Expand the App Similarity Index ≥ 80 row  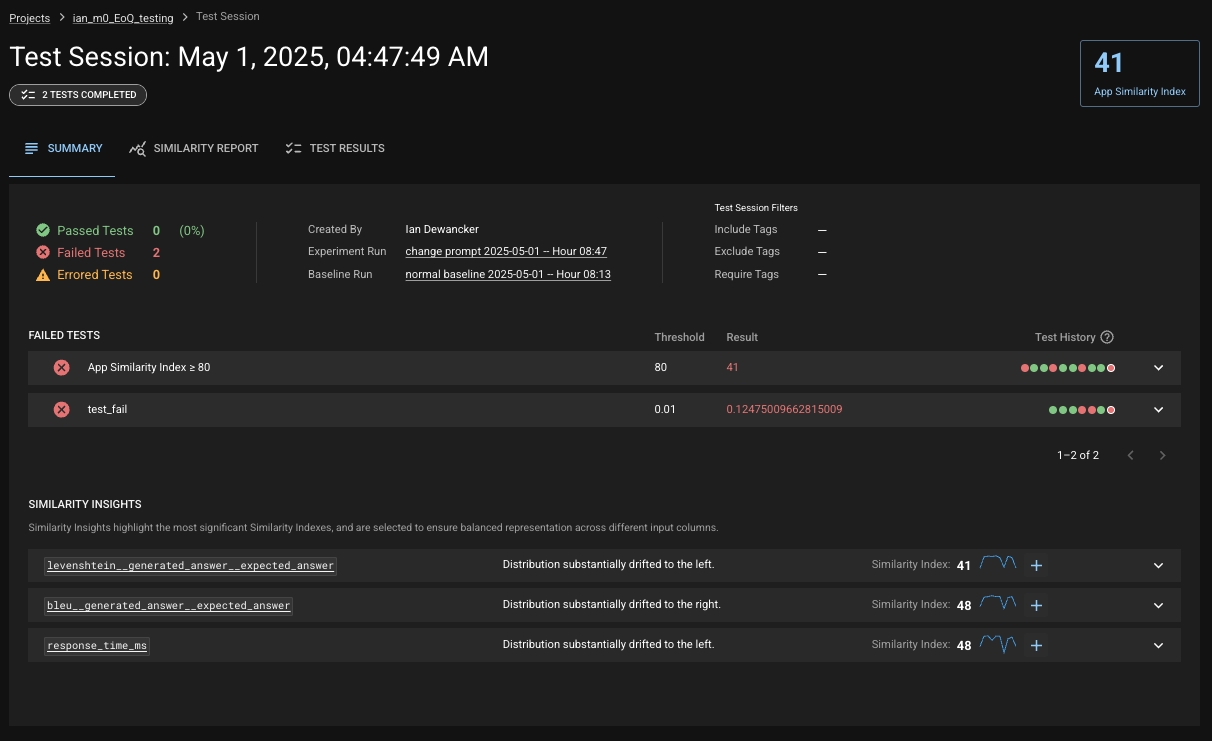coord(1158,368)
